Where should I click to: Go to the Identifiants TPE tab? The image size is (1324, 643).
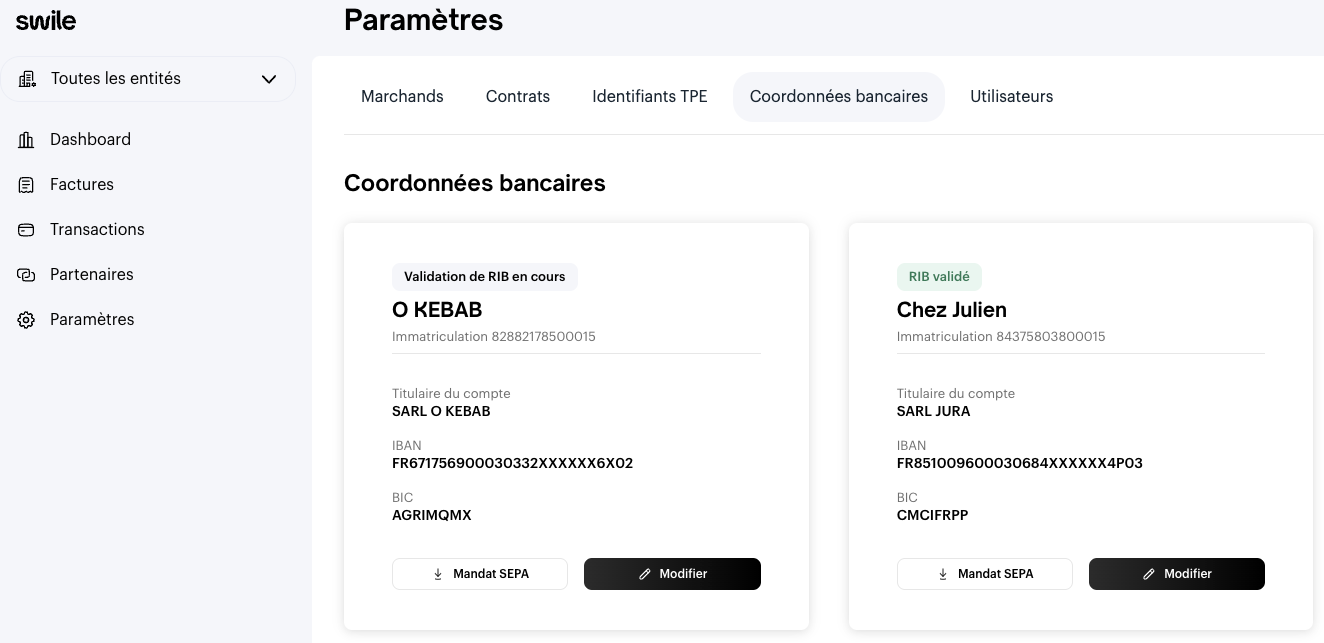(650, 97)
